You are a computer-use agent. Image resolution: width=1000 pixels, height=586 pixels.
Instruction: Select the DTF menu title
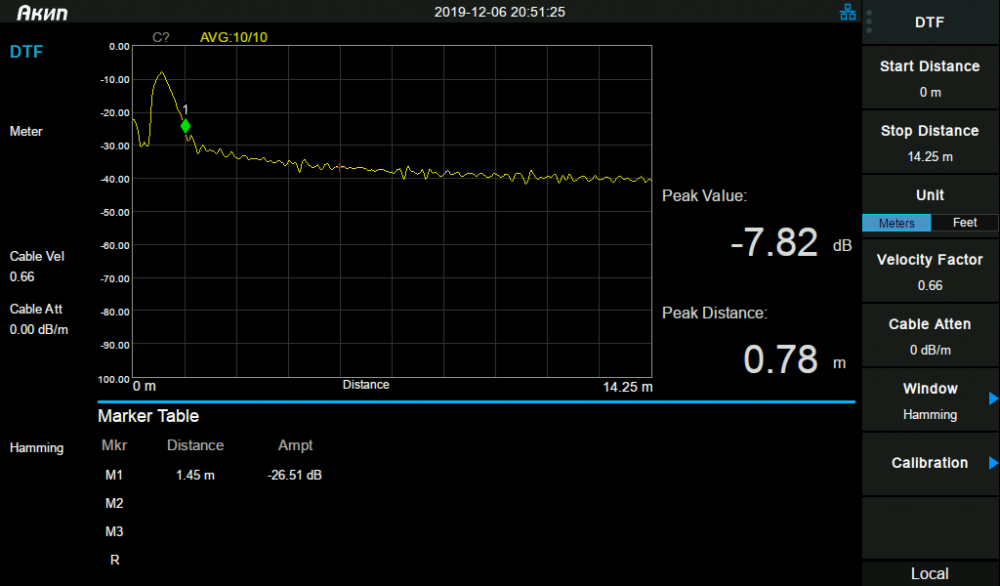[929, 22]
